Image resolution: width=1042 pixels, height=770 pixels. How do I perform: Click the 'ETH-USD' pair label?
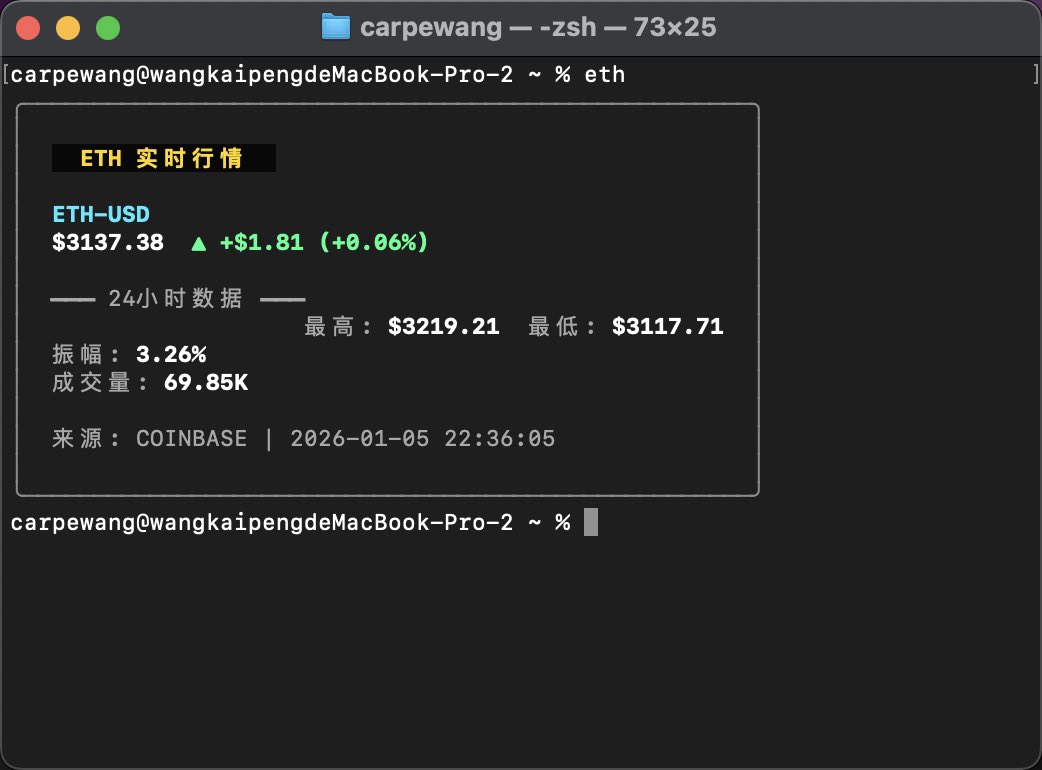point(101,215)
